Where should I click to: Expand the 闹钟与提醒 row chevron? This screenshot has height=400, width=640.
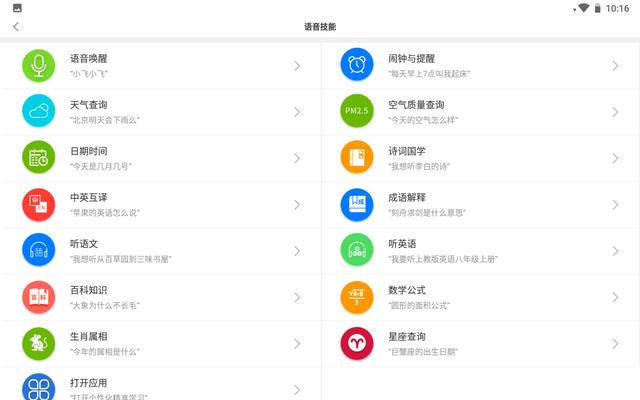click(x=616, y=66)
